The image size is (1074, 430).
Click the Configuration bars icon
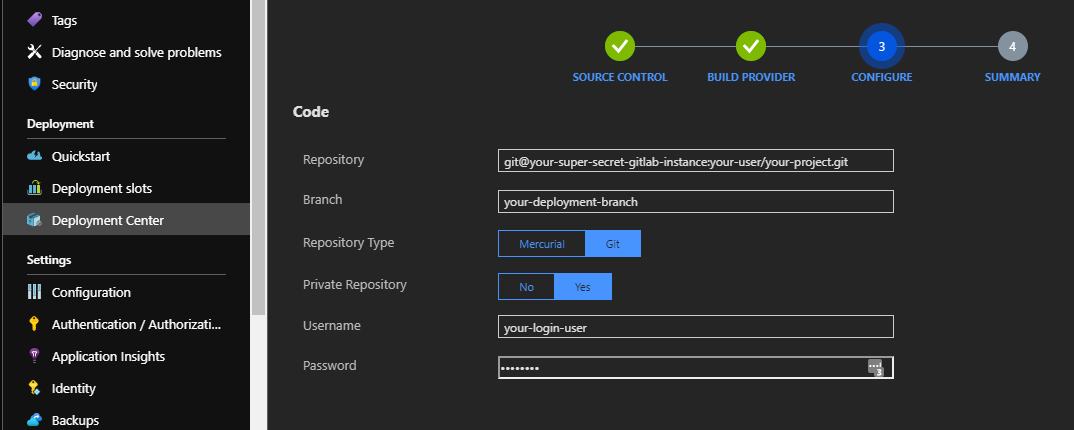point(34,292)
